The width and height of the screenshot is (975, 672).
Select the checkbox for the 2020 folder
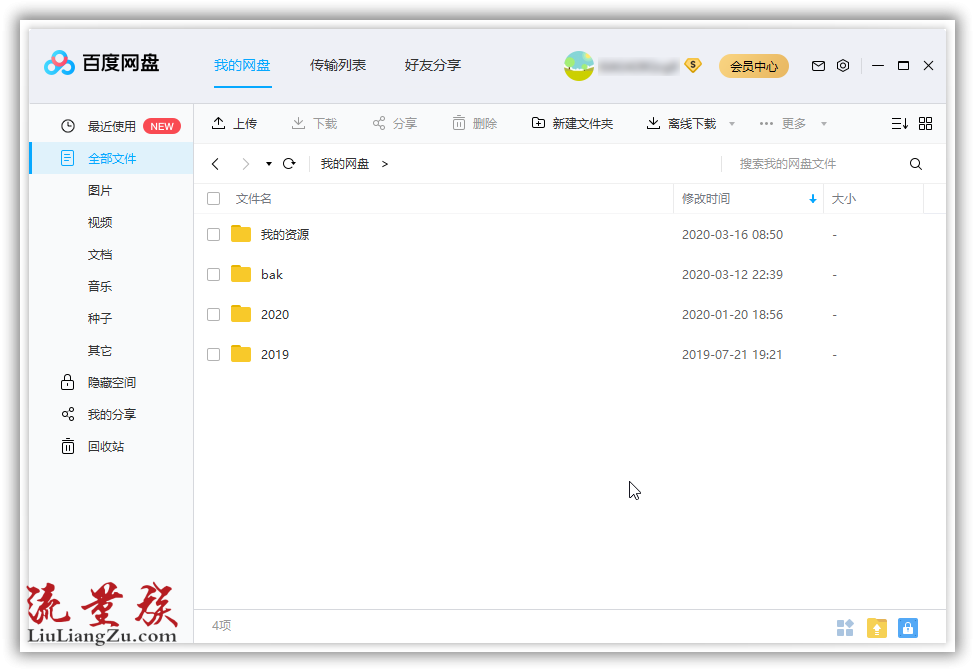tap(213, 314)
